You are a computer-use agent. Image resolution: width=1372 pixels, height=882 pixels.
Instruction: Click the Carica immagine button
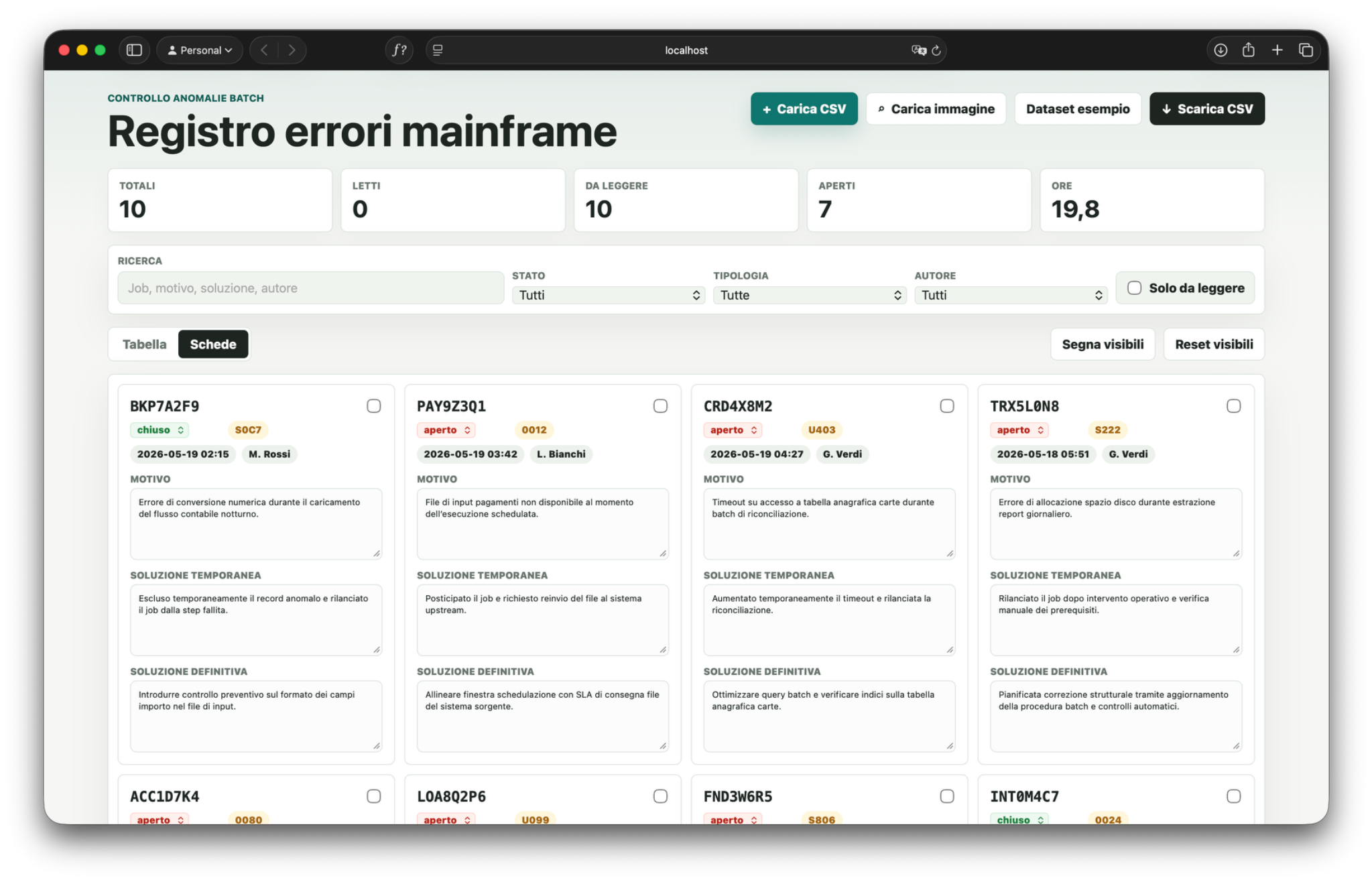pos(936,109)
